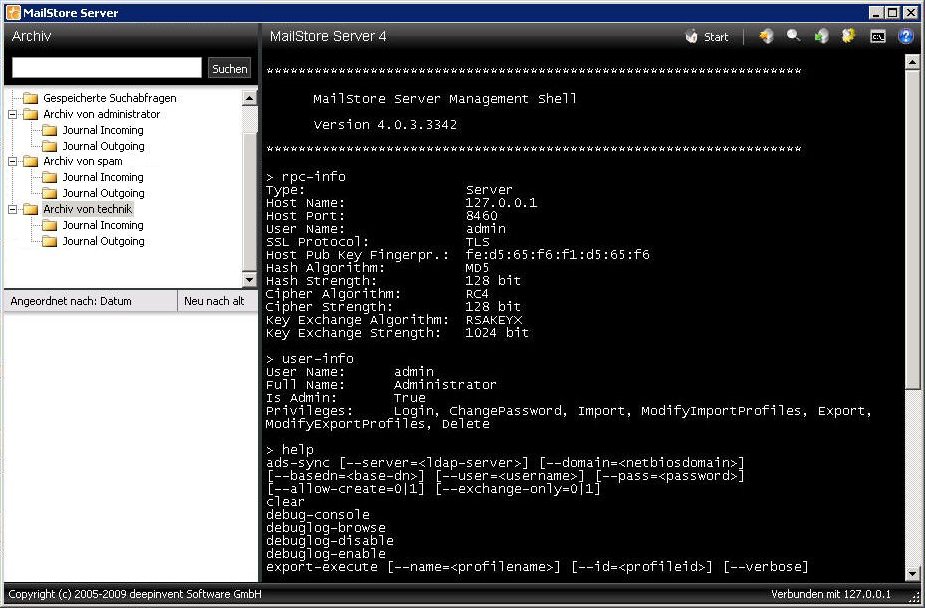Click the Cipher Algorithm value RC4
The height and width of the screenshot is (608, 925).
tap(477, 294)
